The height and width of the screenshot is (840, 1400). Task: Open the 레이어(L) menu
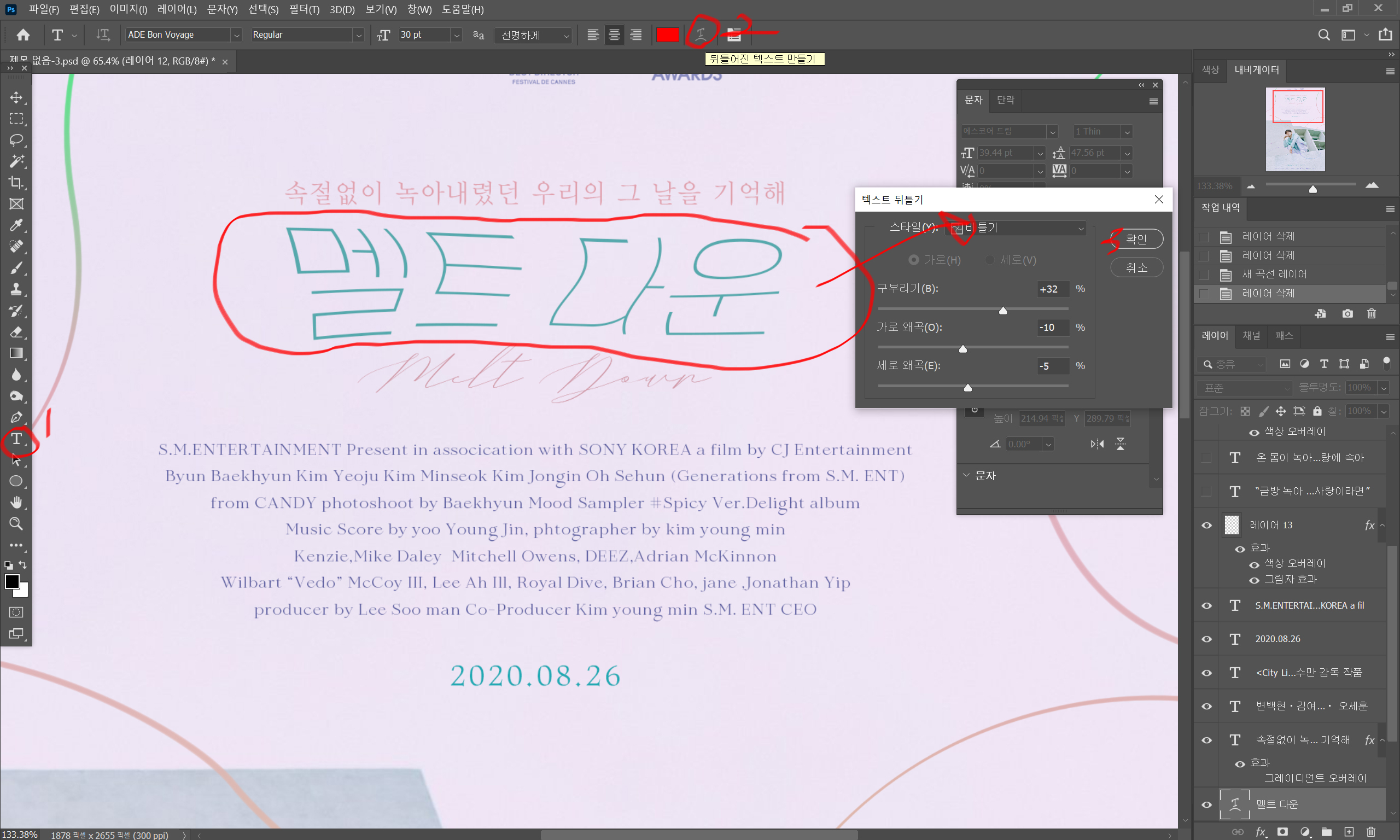[177, 9]
